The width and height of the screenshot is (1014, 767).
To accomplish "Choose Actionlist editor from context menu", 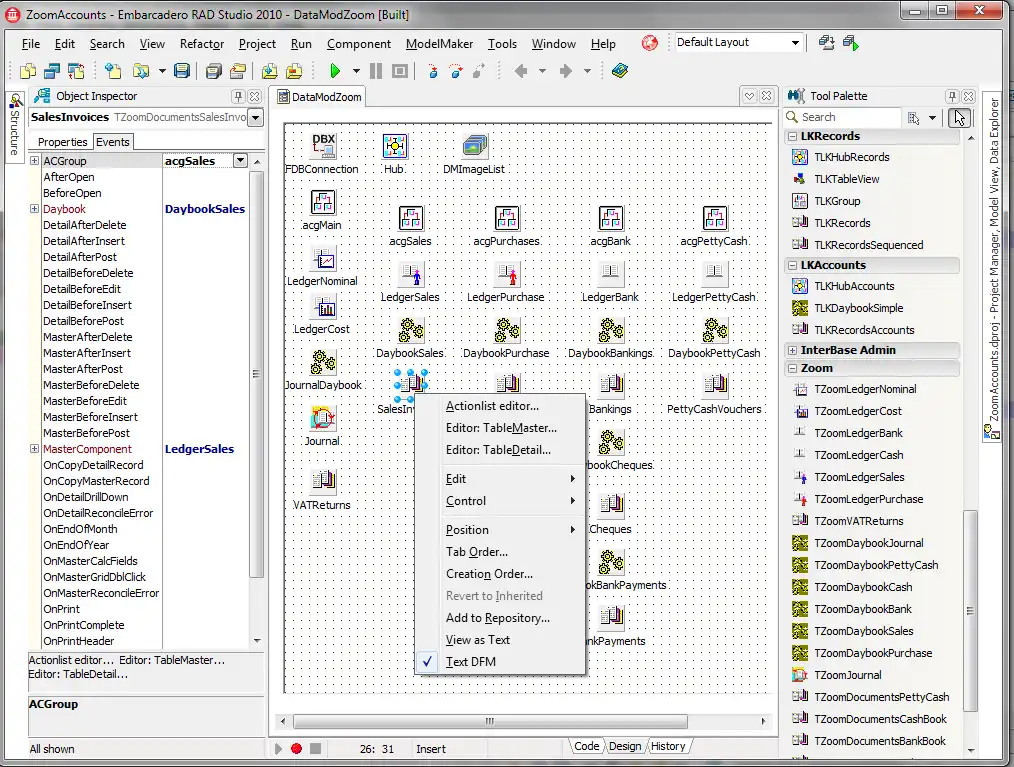I will coord(500,406).
